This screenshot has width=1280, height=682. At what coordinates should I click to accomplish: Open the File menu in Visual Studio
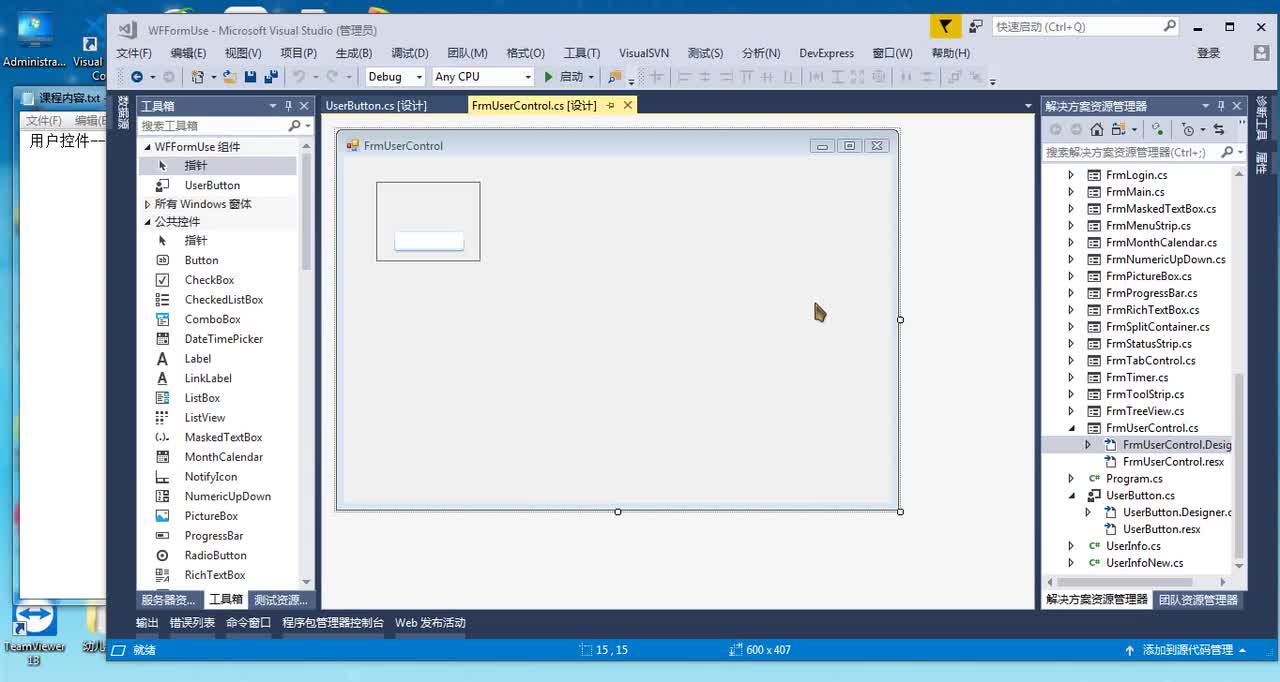coord(134,53)
